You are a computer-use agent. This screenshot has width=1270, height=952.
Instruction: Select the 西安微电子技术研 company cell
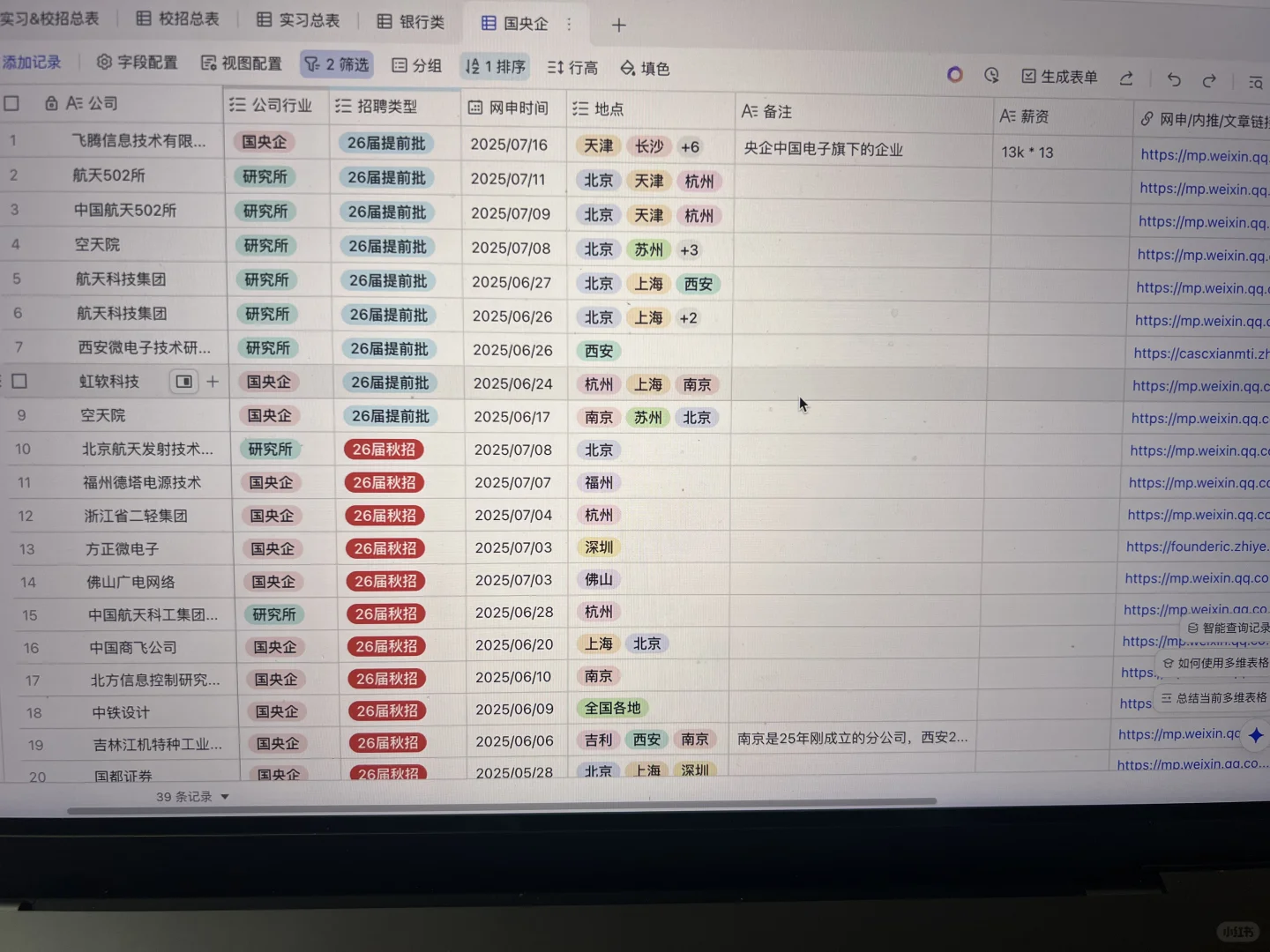click(145, 347)
